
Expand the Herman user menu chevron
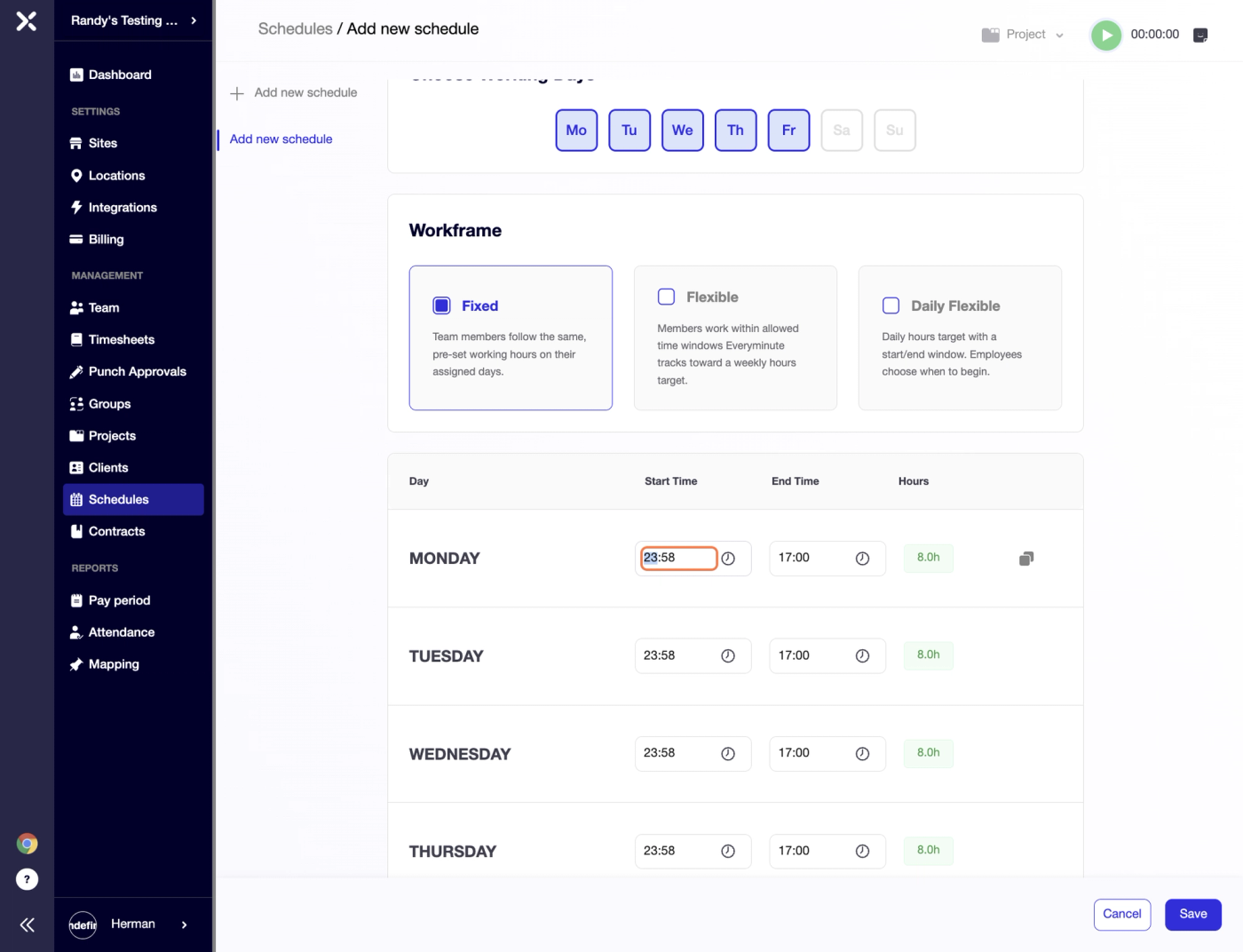[184, 924]
